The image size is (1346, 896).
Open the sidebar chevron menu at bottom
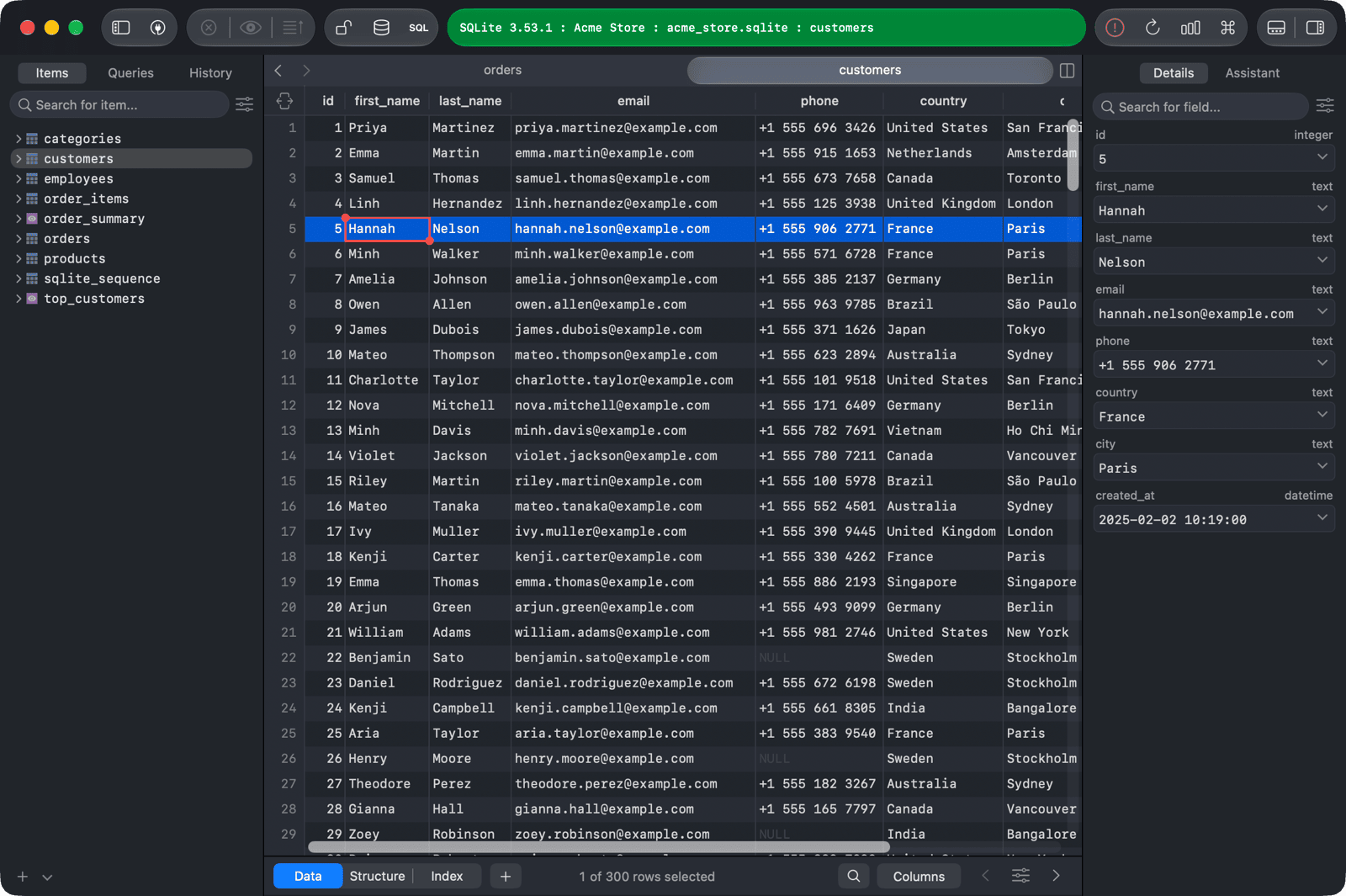coord(47,877)
